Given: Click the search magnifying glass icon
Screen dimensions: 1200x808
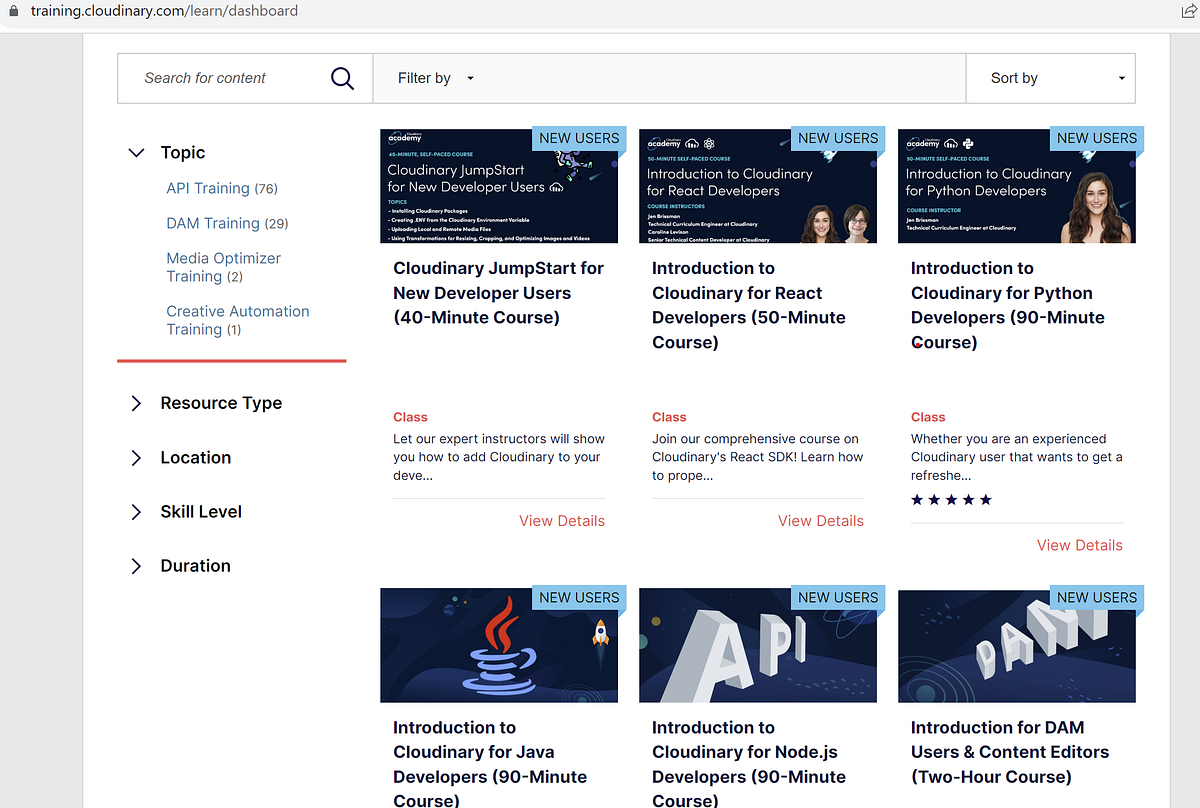Looking at the screenshot, I should point(342,77).
